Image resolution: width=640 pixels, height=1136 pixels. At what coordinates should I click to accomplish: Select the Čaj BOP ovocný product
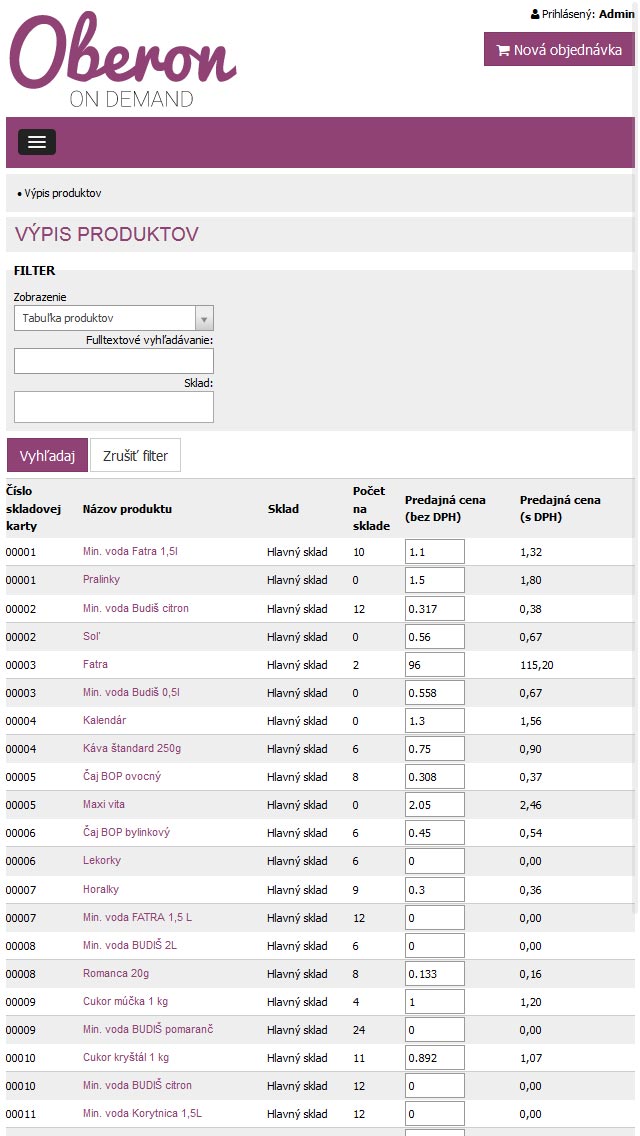(x=121, y=776)
